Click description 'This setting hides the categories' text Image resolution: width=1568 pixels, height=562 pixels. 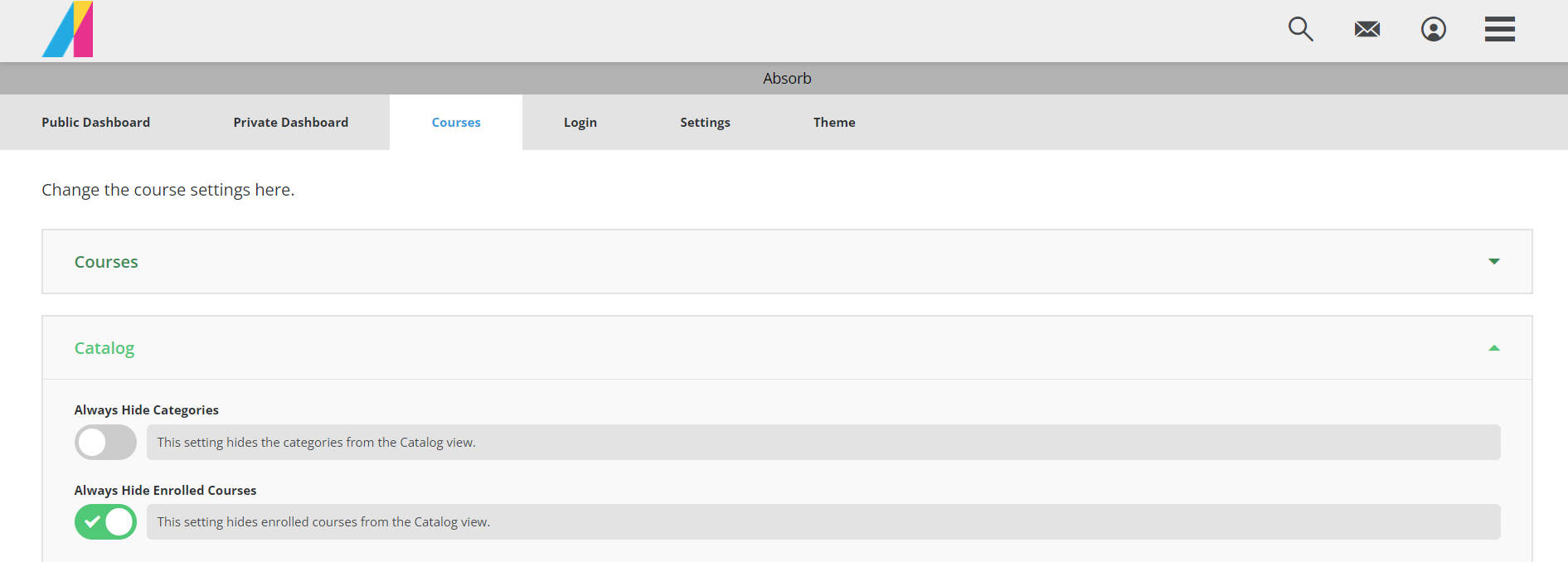317,443
